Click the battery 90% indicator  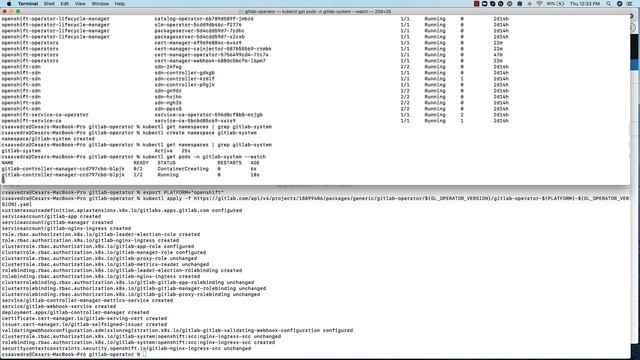pos(556,4)
